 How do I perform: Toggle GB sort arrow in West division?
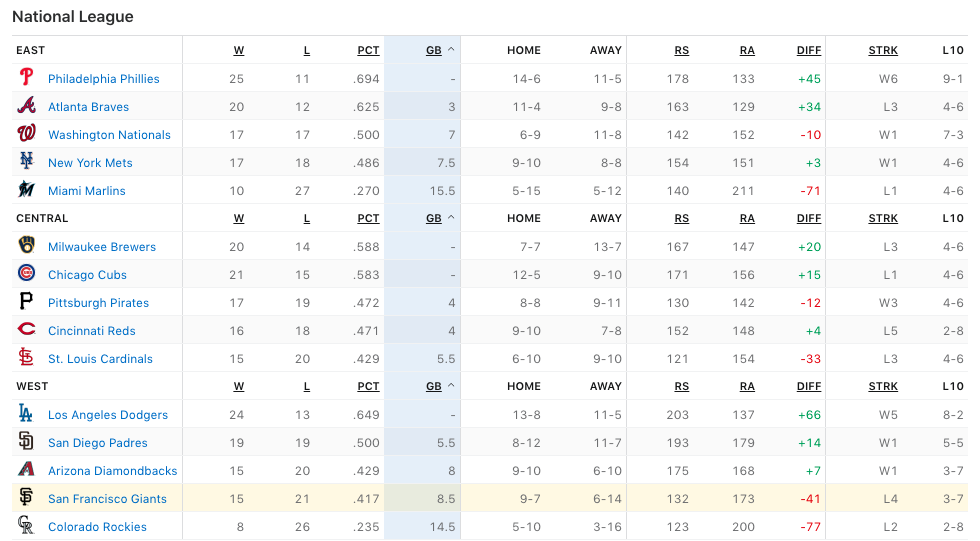451,386
